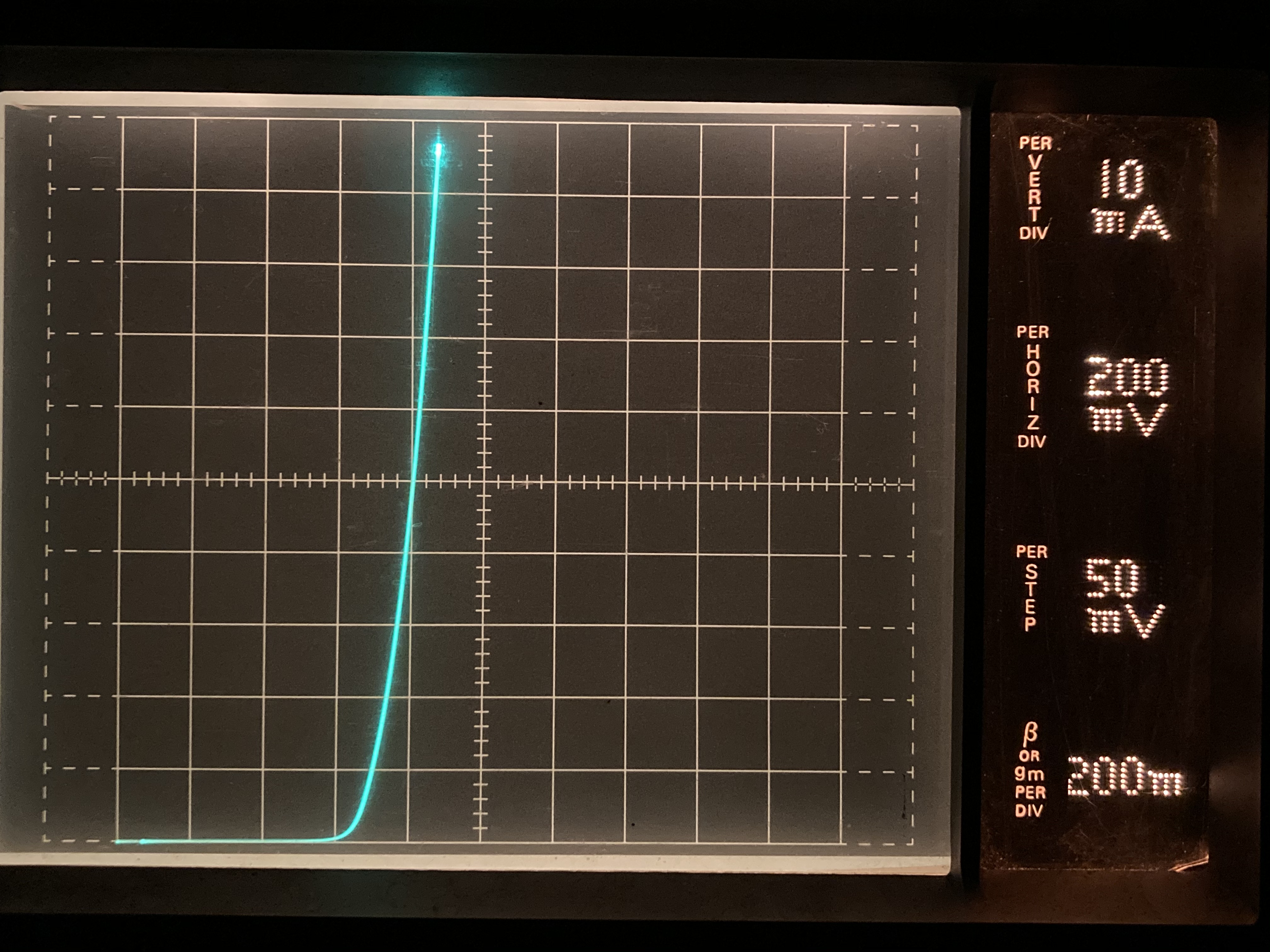The image size is (1270, 952).
Task: Click the trace start at bottom-left
Action: point(118,842)
